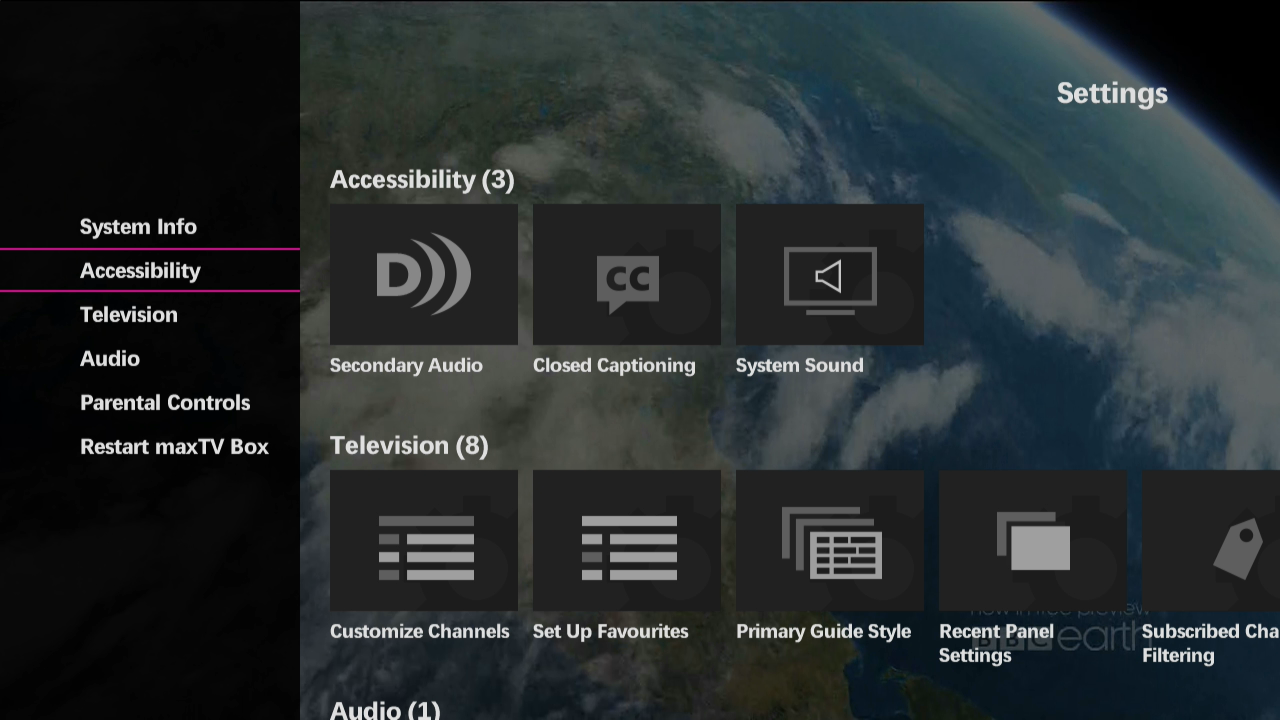Click the Primary Guide Style label

(x=824, y=632)
